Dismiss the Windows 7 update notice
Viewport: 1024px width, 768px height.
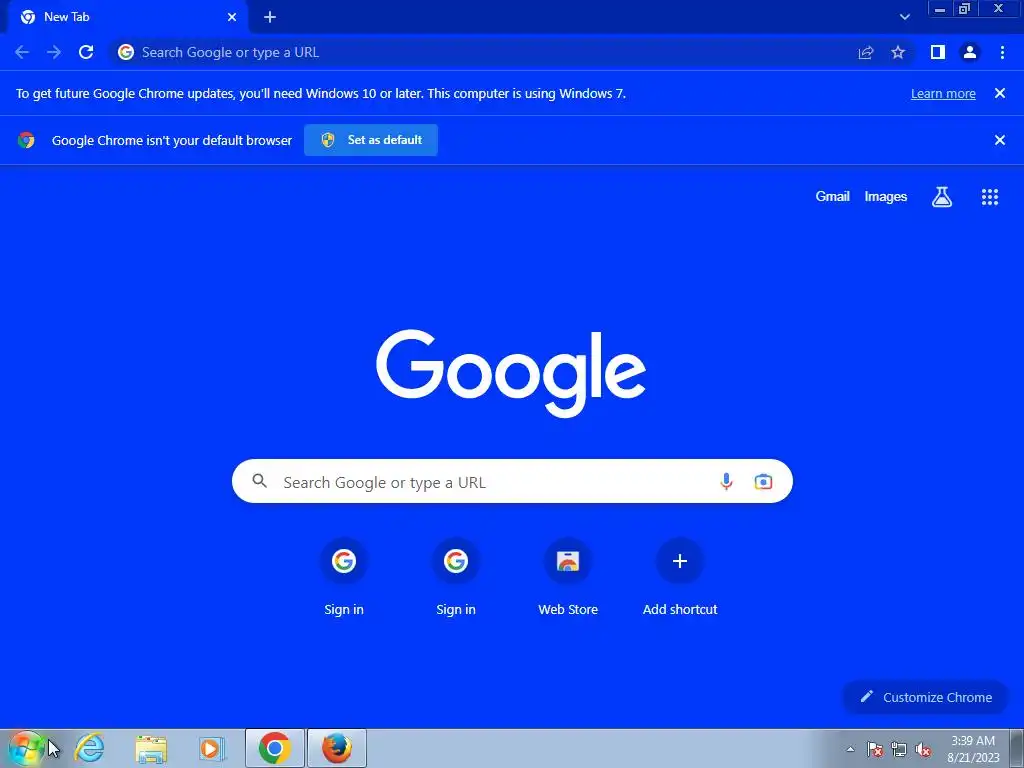[1000, 93]
